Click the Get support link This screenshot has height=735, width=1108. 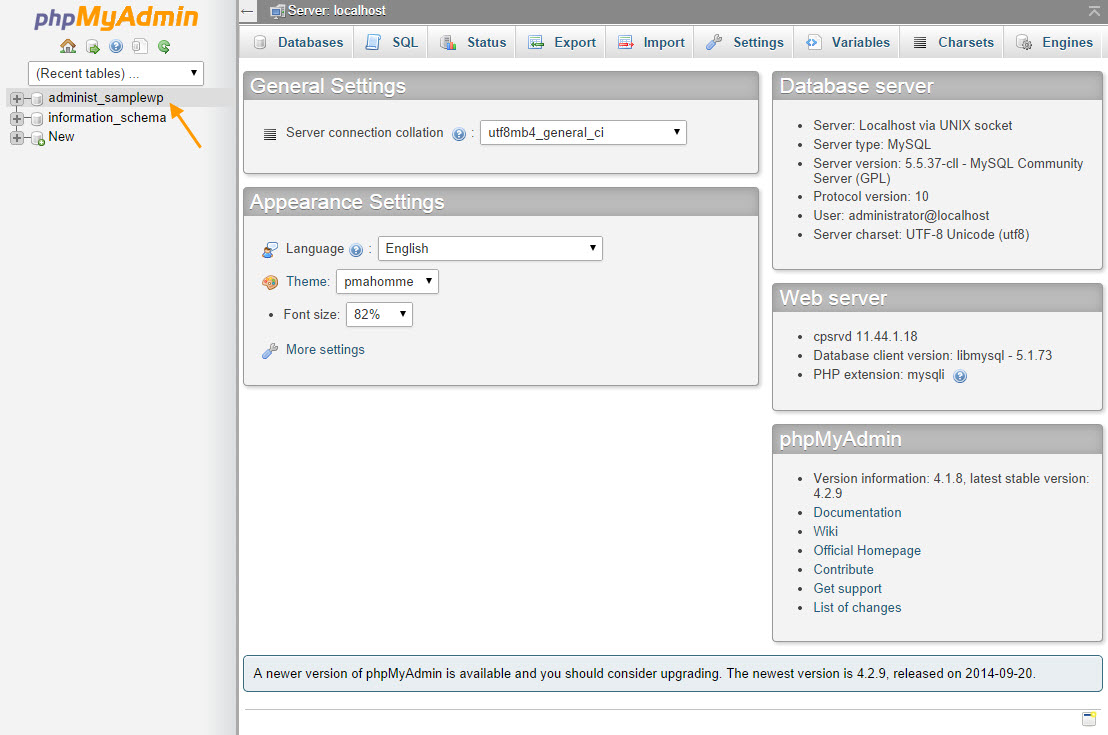pyautogui.click(x=847, y=589)
